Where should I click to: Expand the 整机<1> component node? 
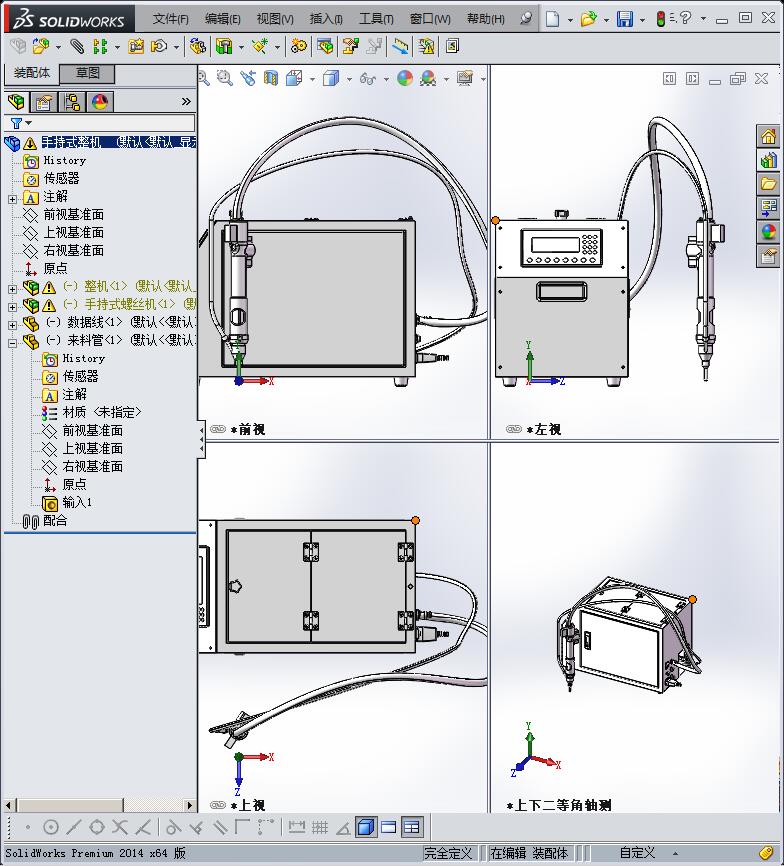coord(12,289)
